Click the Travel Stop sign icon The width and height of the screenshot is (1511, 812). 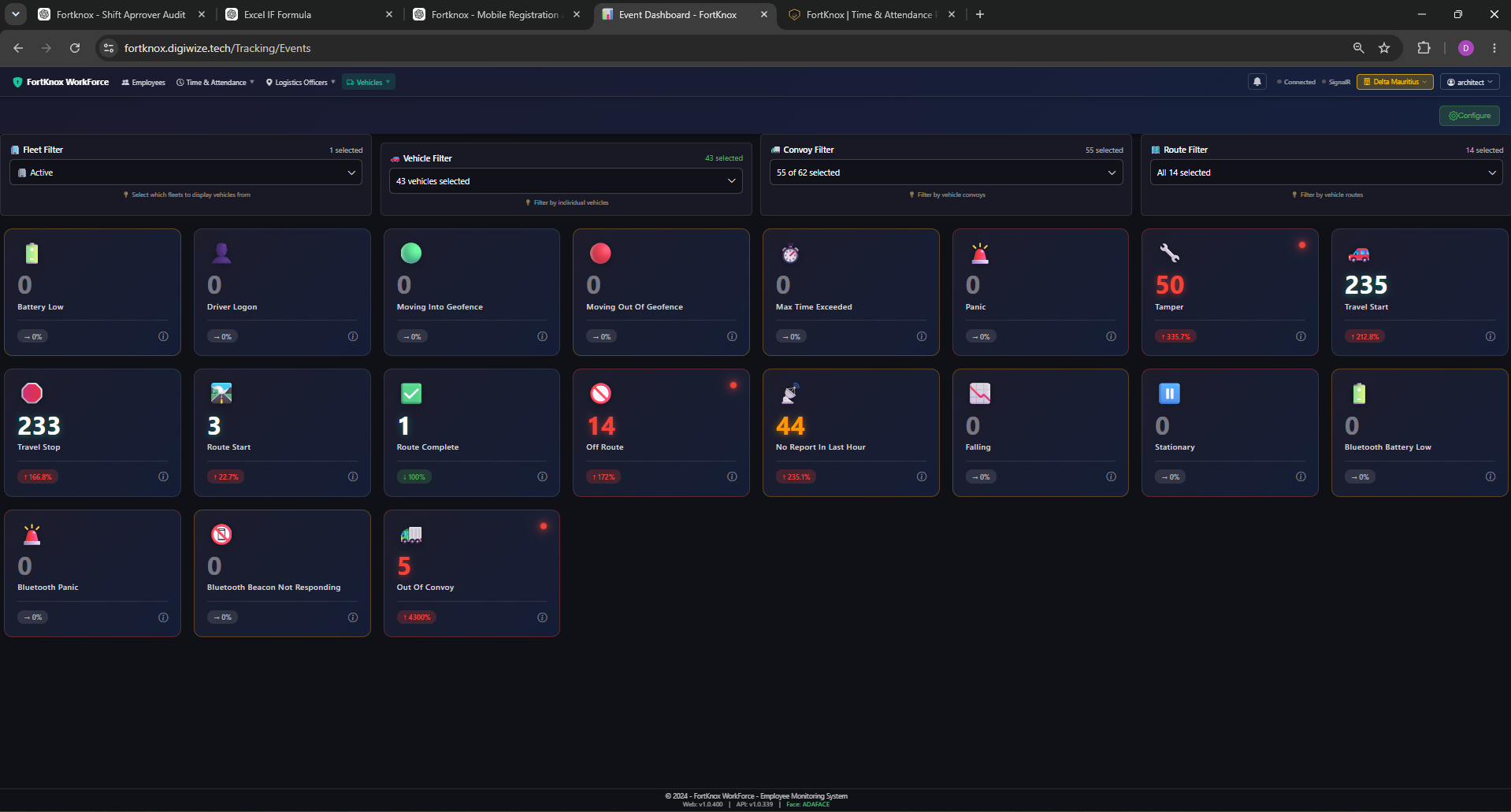click(32, 393)
